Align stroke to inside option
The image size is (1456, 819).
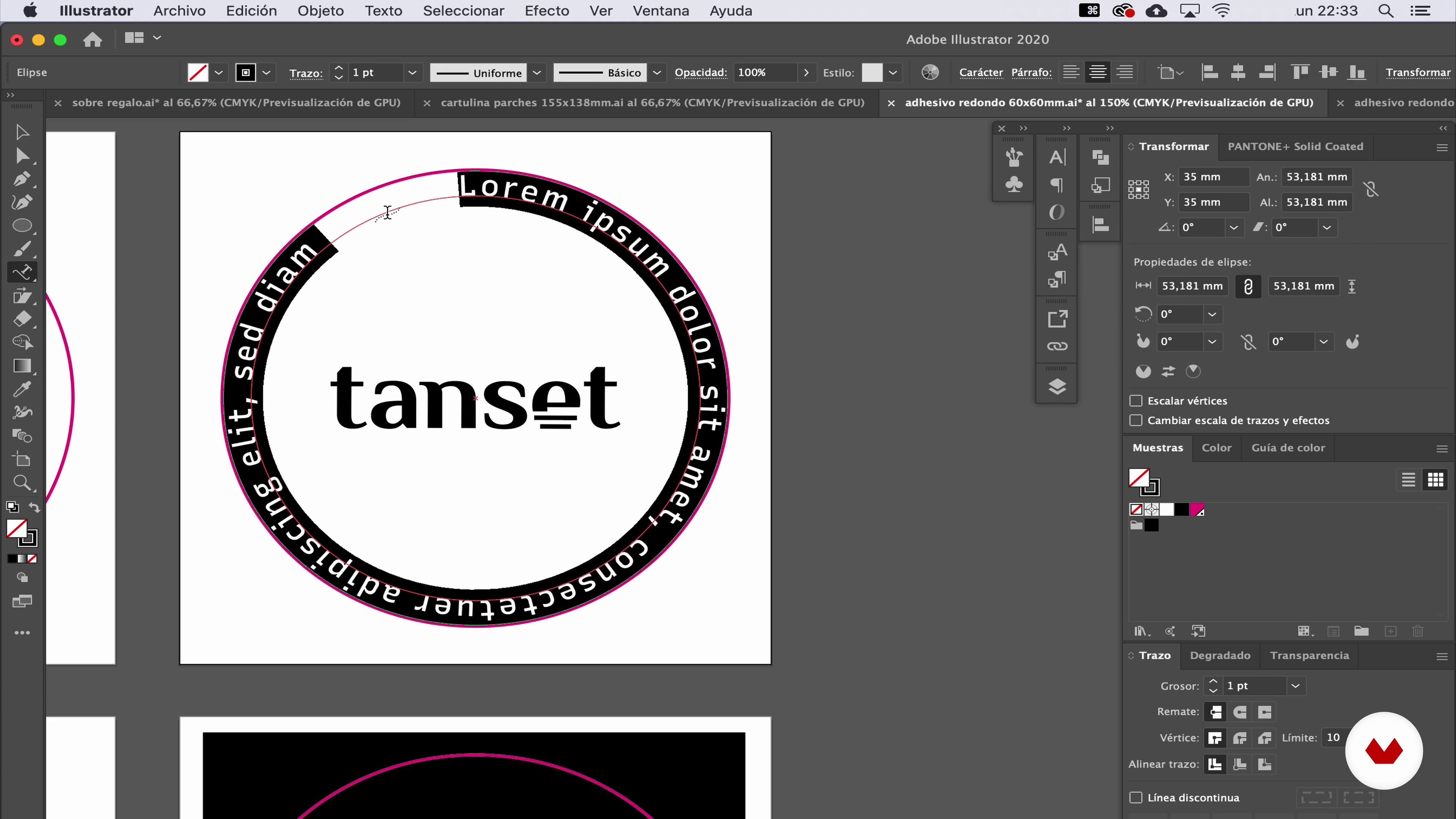[1240, 765]
